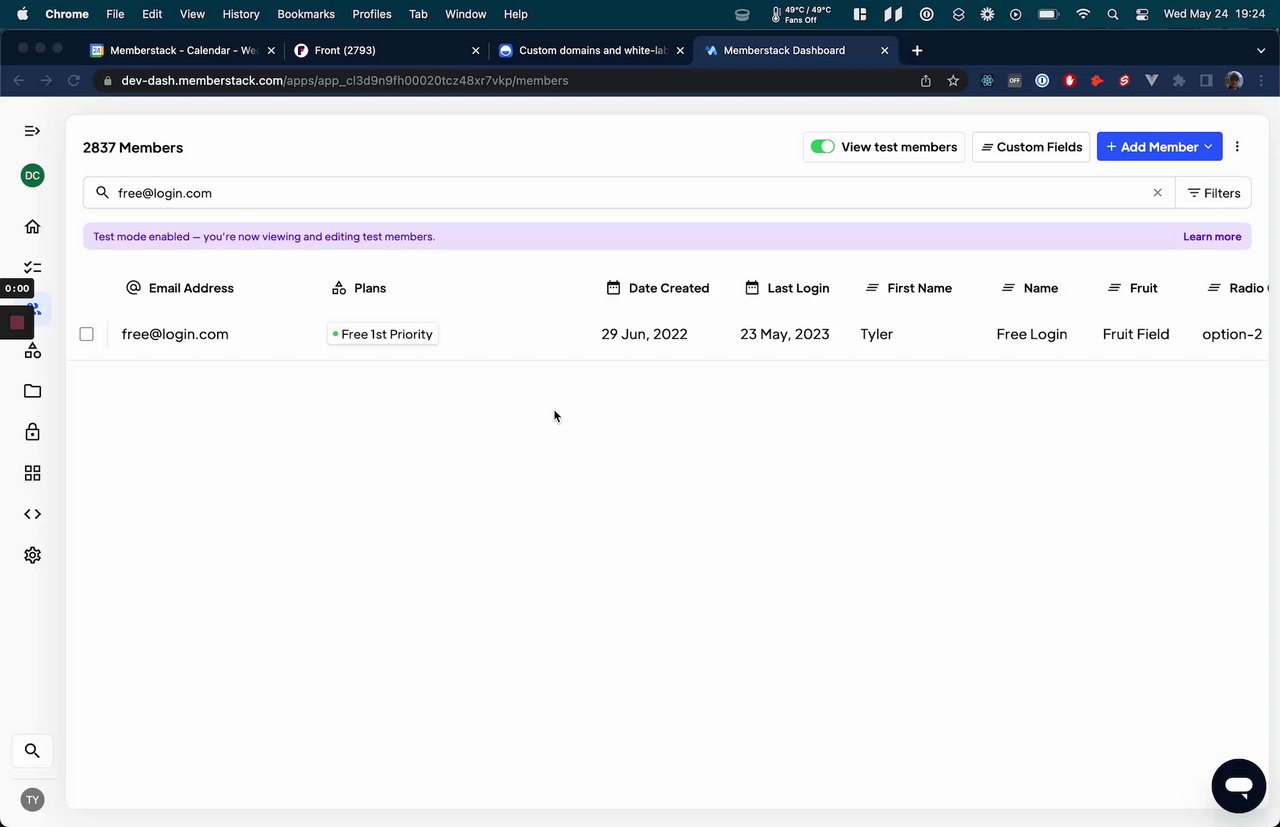Screen dimensions: 1280x827
Task: Share this page via the share icon
Action: click(925, 80)
